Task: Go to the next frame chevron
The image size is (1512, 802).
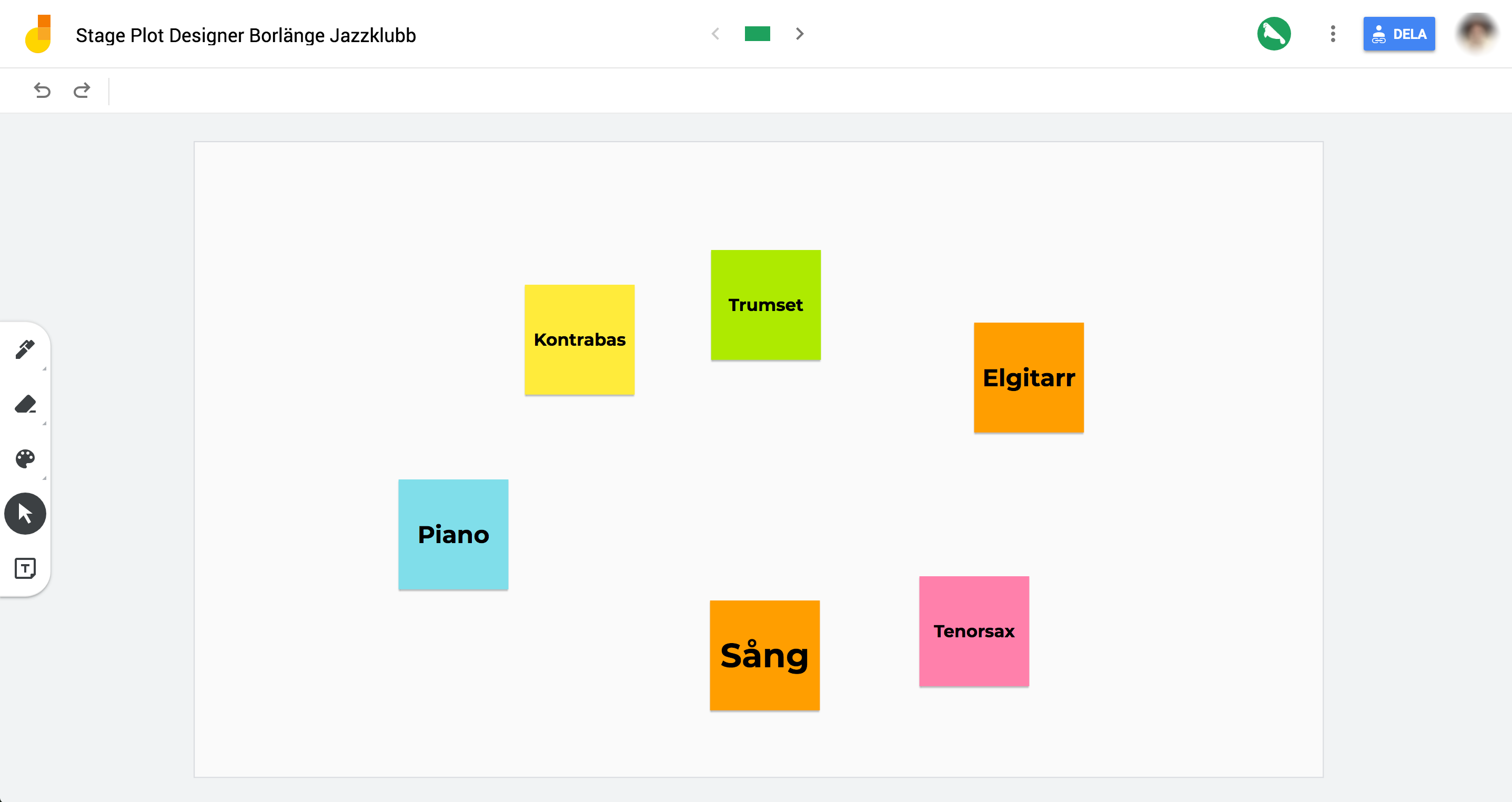Action: pyautogui.click(x=800, y=34)
